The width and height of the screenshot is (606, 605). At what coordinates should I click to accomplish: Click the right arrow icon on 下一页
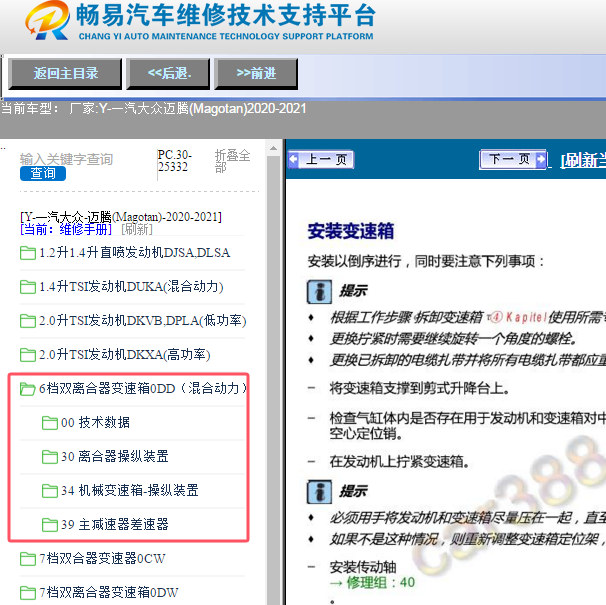pyautogui.click(x=541, y=159)
